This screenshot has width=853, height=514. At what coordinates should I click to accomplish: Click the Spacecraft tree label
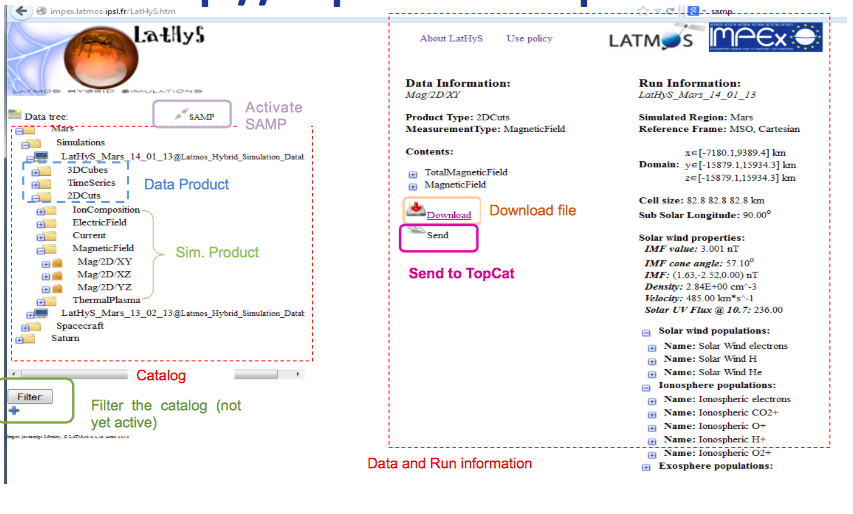[79, 326]
